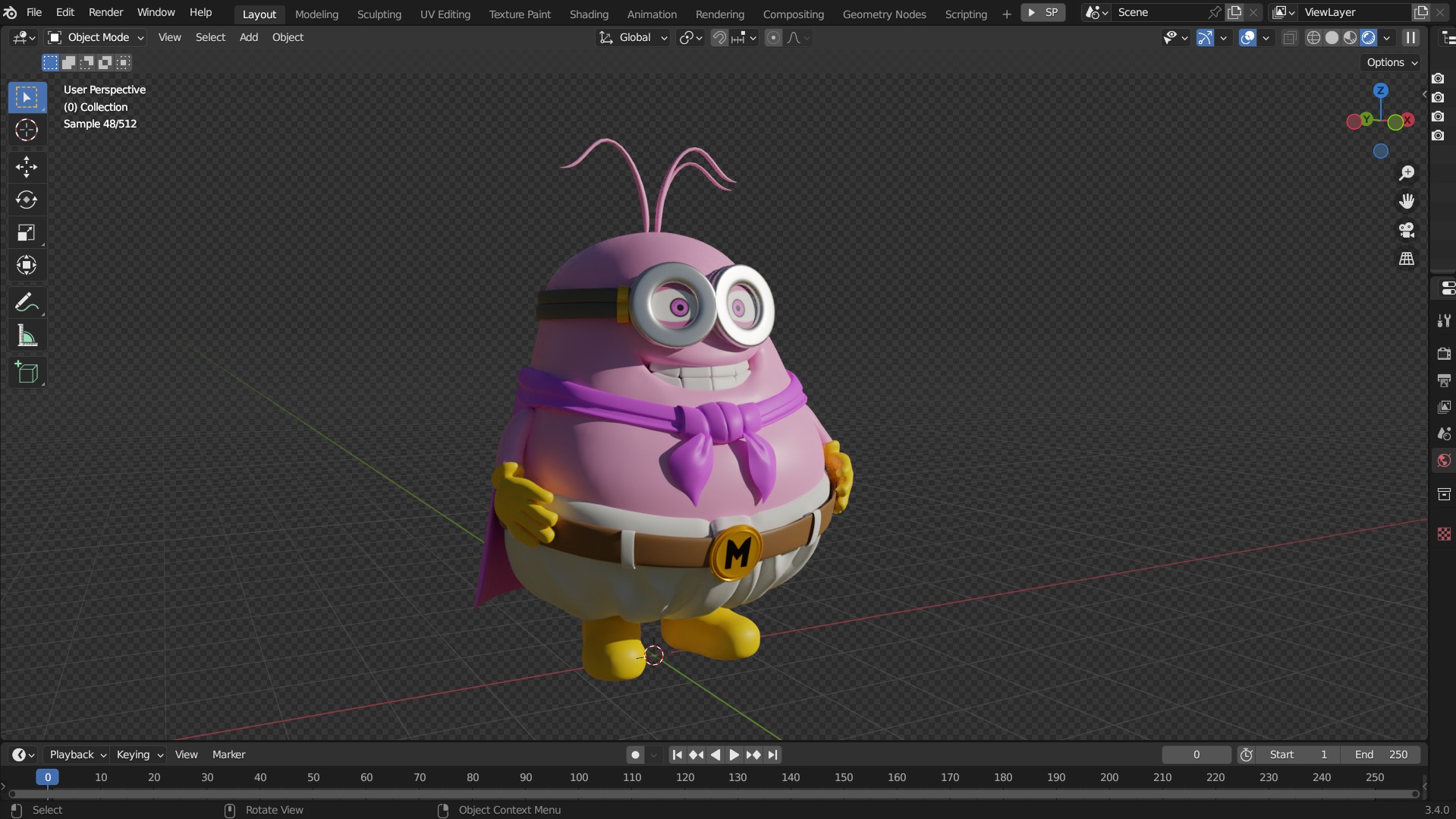Play the animation forward
The width and height of the screenshot is (1456, 819).
click(734, 754)
